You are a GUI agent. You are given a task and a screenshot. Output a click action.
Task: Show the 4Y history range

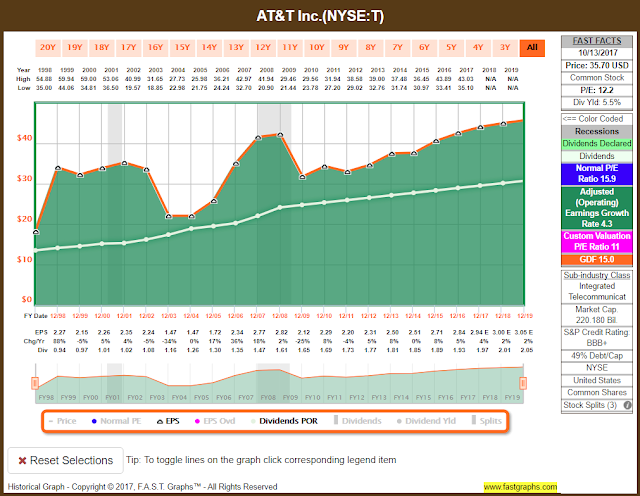pos(478,47)
